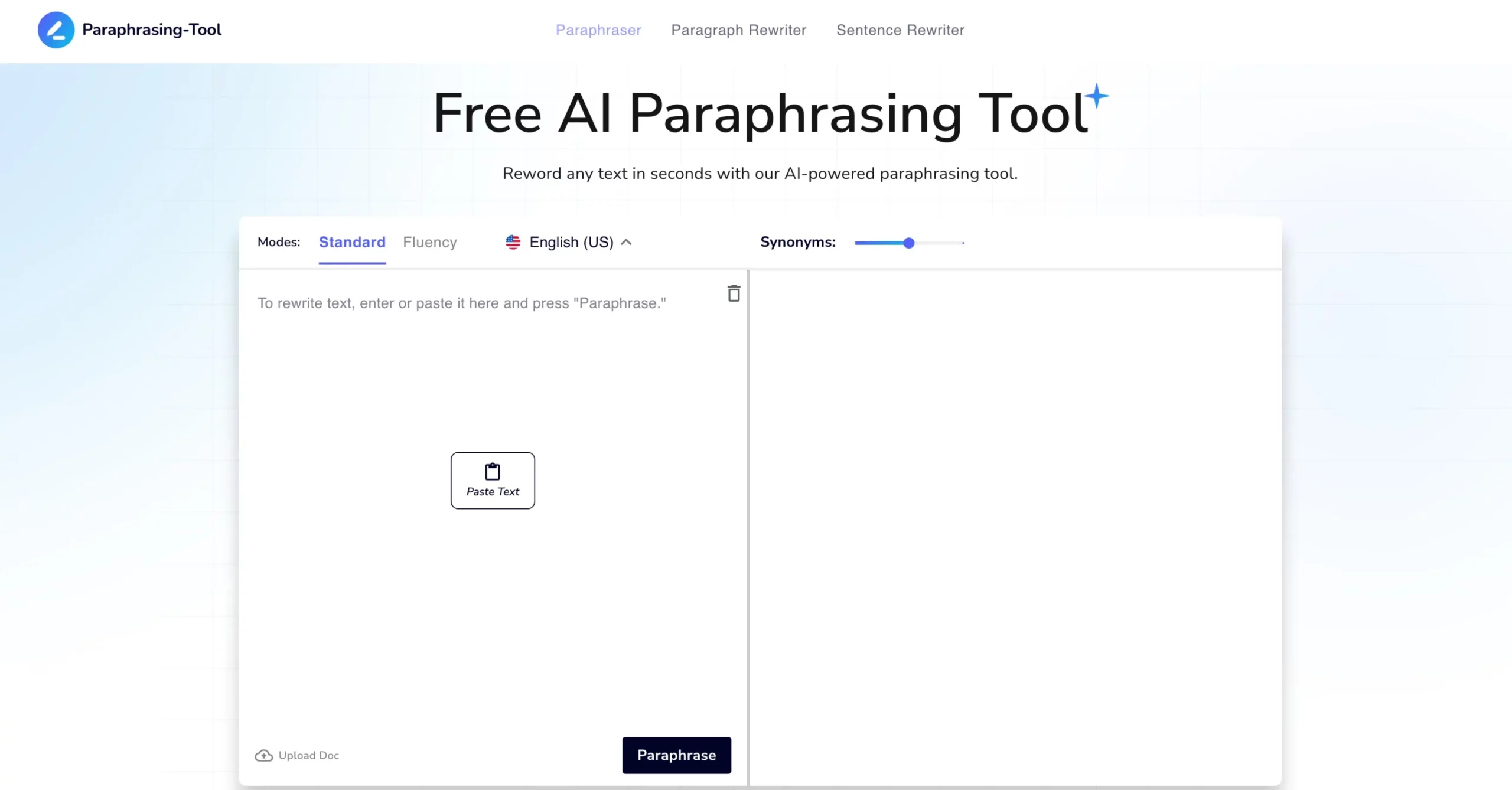Screen dimensions: 1512x790
Task: Expand the English (US) language dropdown
Action: click(569, 242)
